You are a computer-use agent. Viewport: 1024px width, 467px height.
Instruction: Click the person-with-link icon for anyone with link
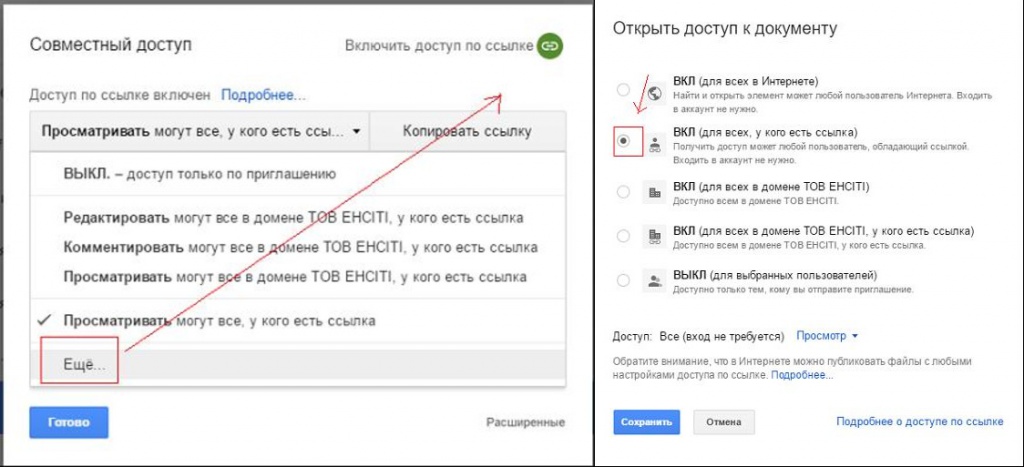[x=654, y=144]
